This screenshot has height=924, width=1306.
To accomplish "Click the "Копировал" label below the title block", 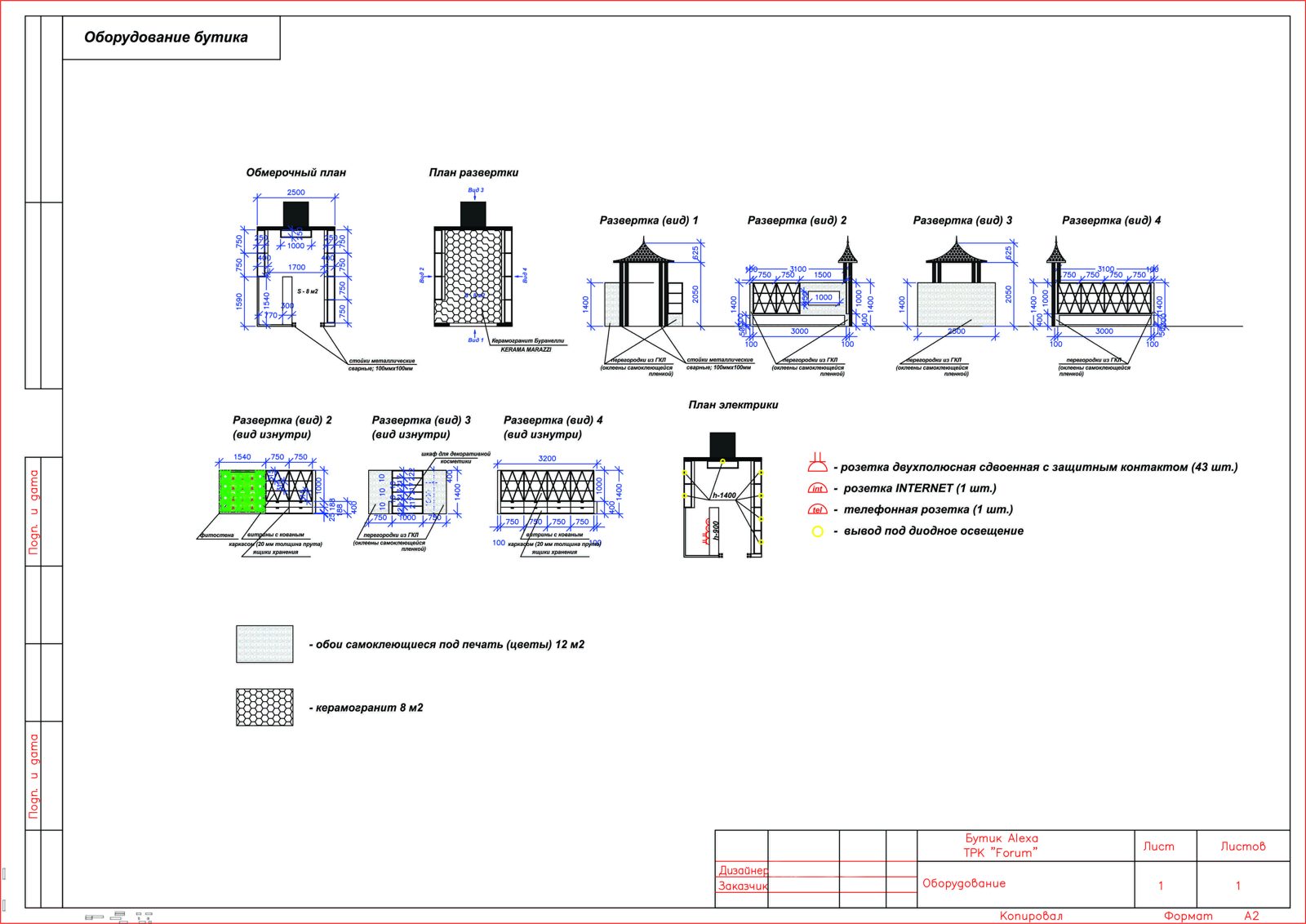I will click(1031, 916).
